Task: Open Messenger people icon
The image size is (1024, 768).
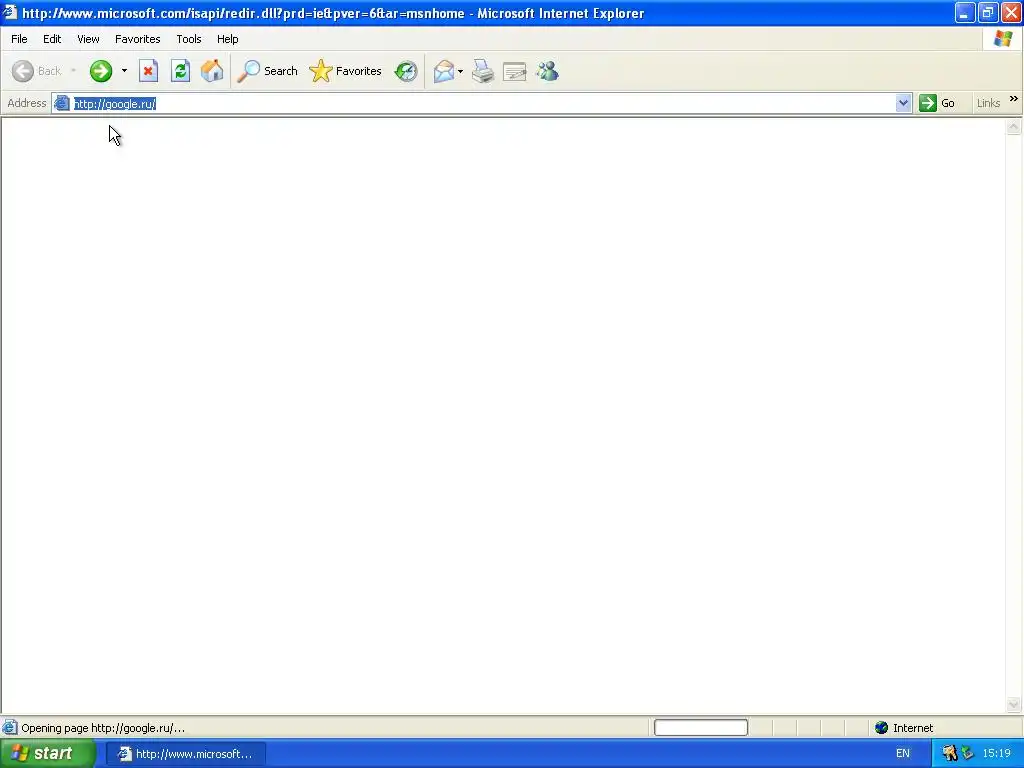Action: pos(547,71)
